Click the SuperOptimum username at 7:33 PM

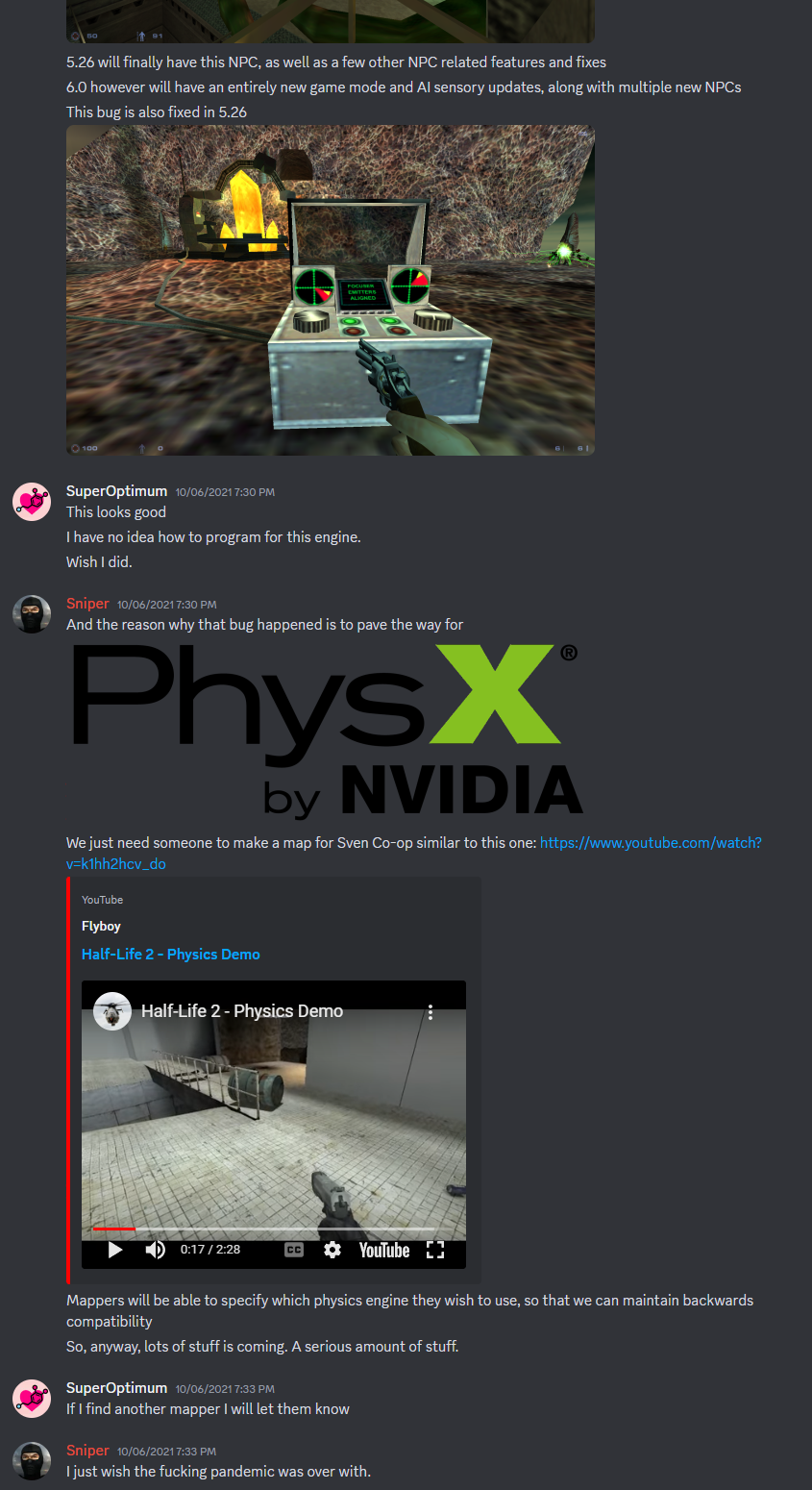click(x=116, y=1388)
